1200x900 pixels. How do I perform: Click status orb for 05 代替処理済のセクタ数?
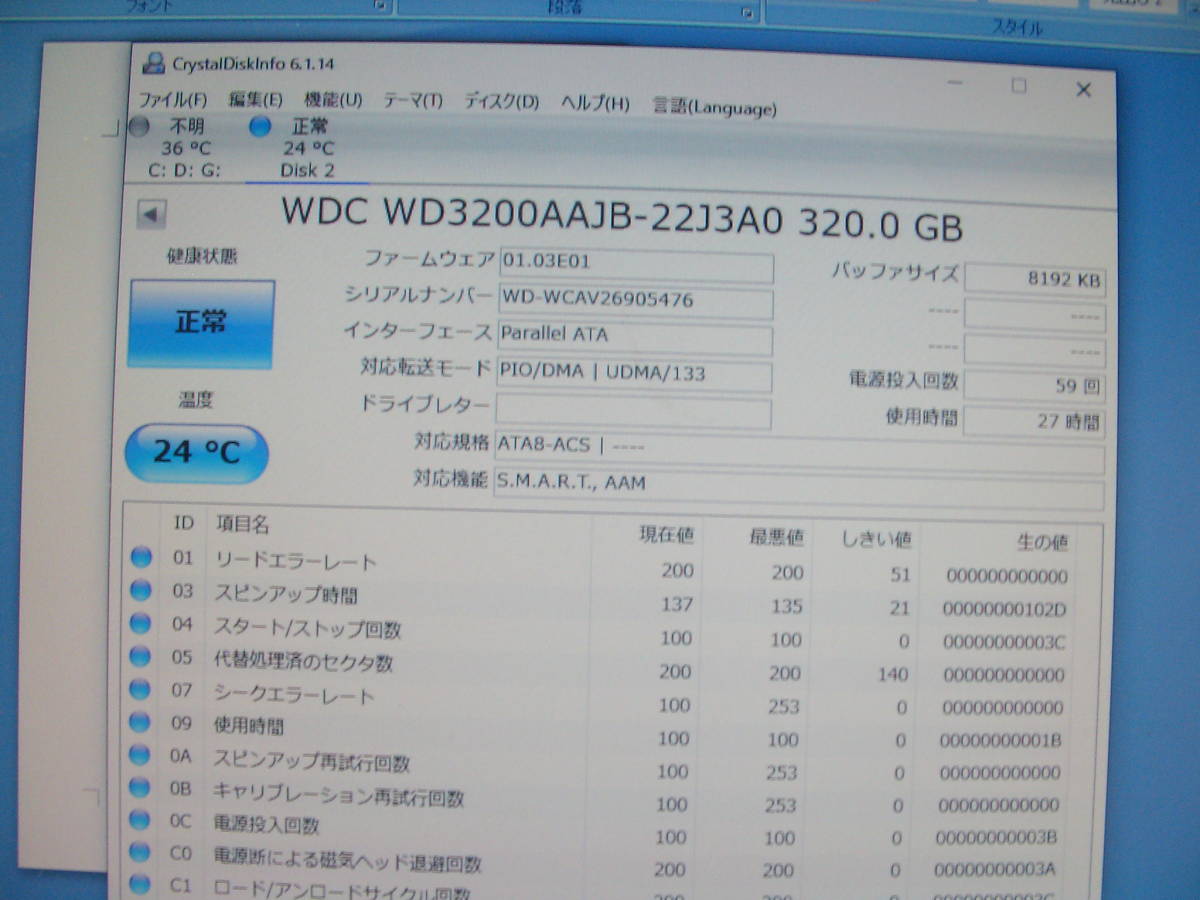tap(140, 656)
